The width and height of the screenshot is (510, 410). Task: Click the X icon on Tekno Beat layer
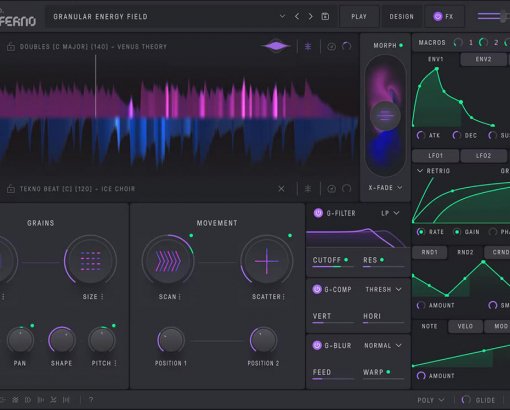[281, 189]
